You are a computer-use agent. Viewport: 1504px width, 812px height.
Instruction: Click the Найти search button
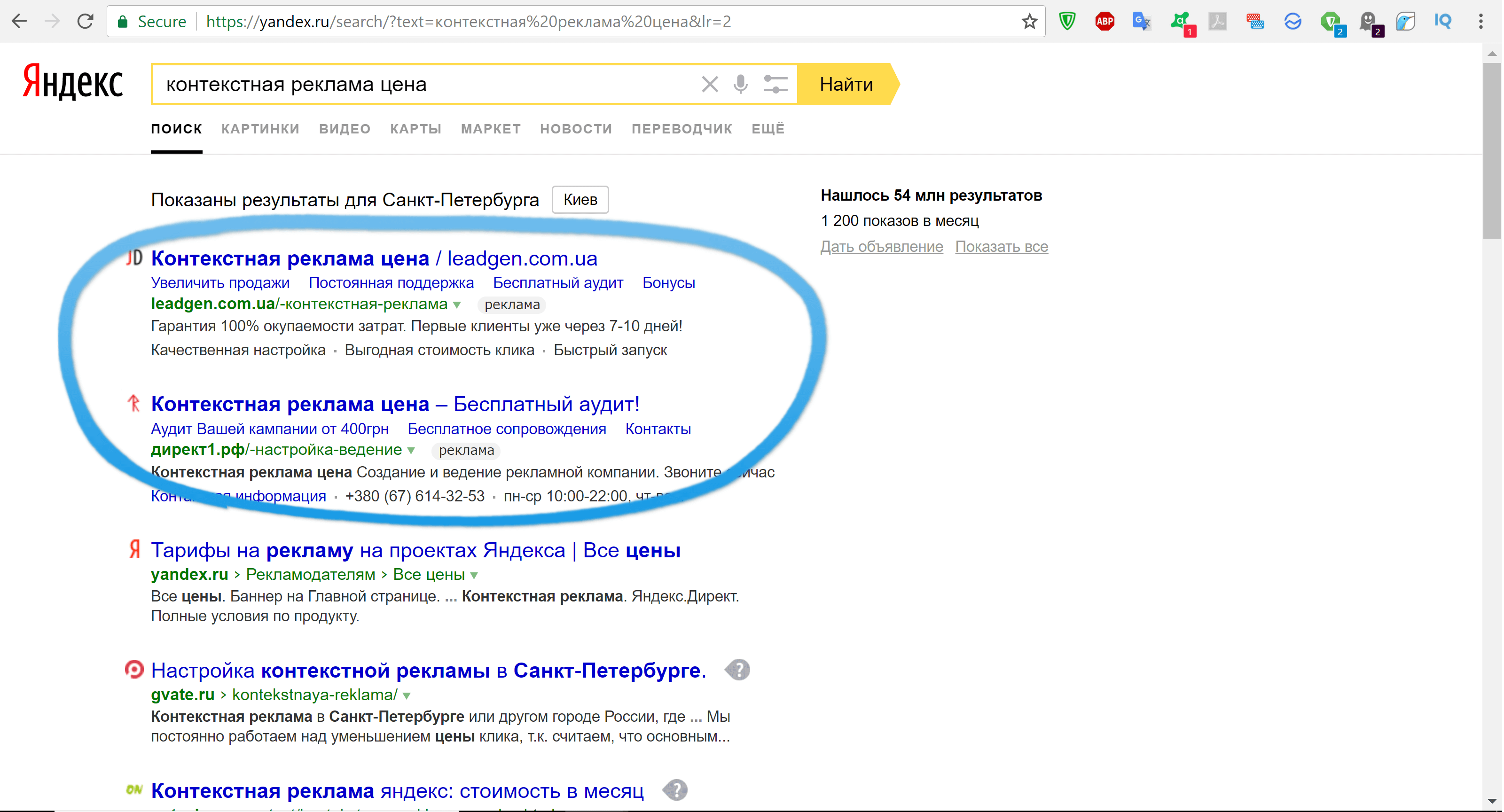pyautogui.click(x=846, y=84)
